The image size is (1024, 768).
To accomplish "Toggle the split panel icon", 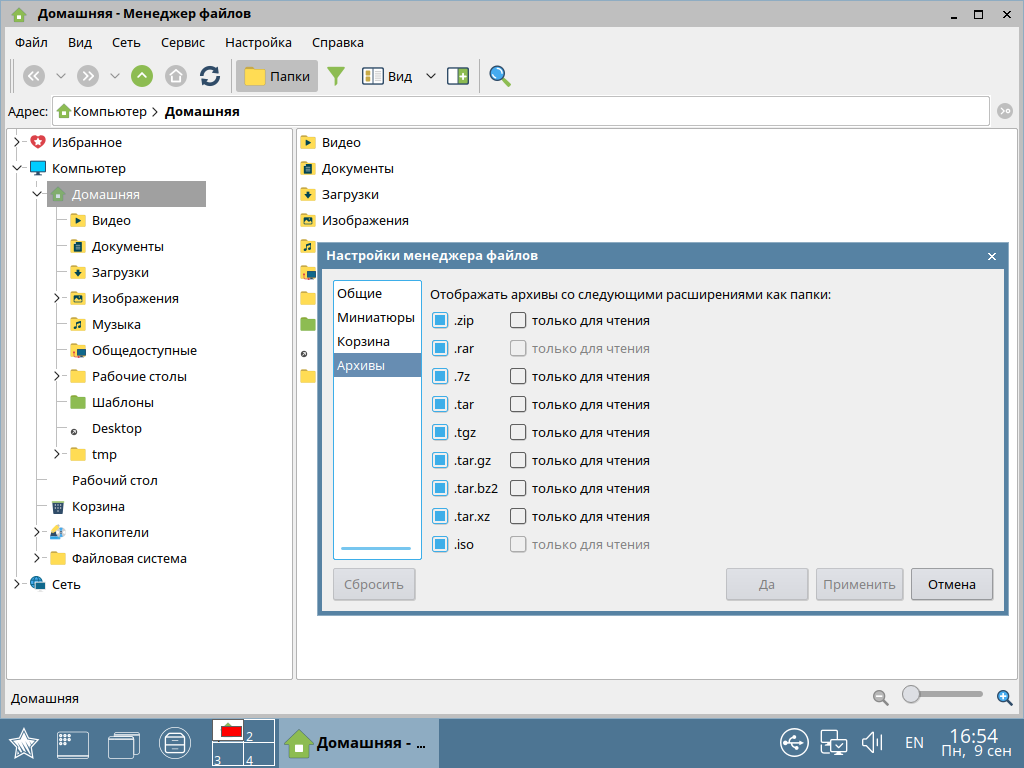I will point(458,76).
